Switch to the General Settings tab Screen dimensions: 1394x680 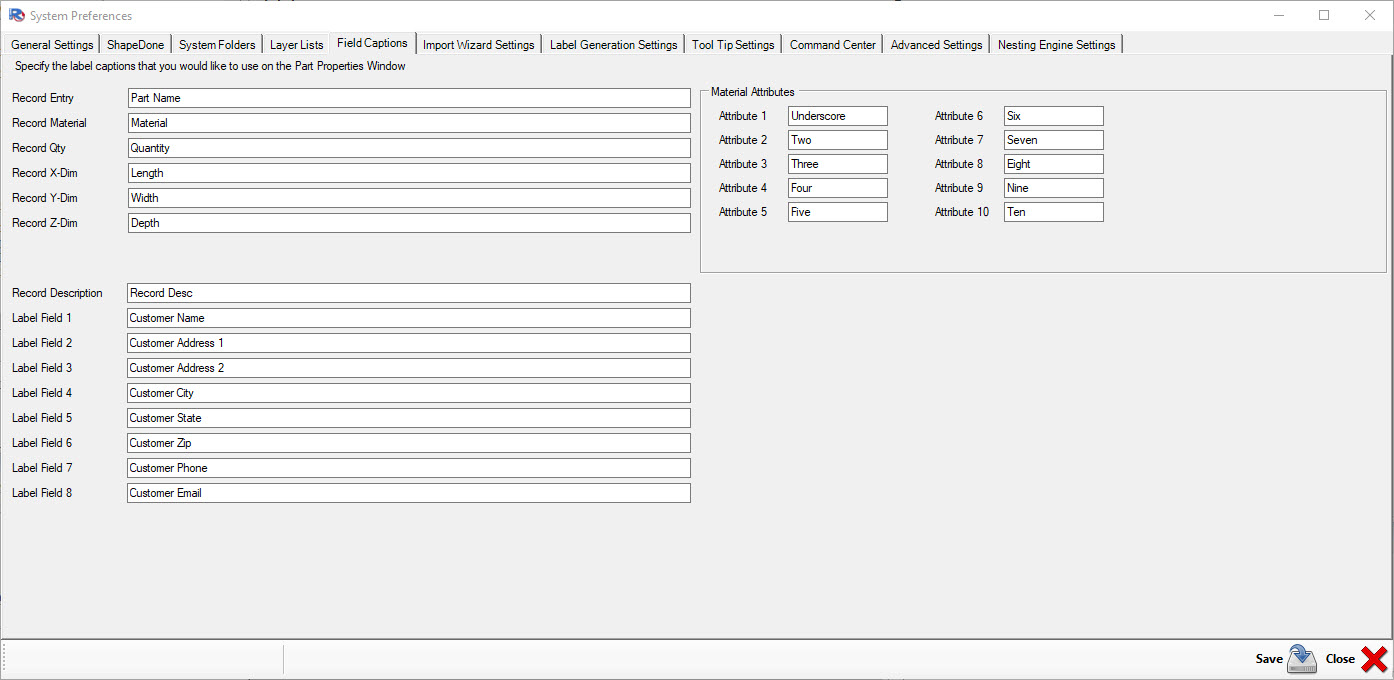(x=51, y=44)
